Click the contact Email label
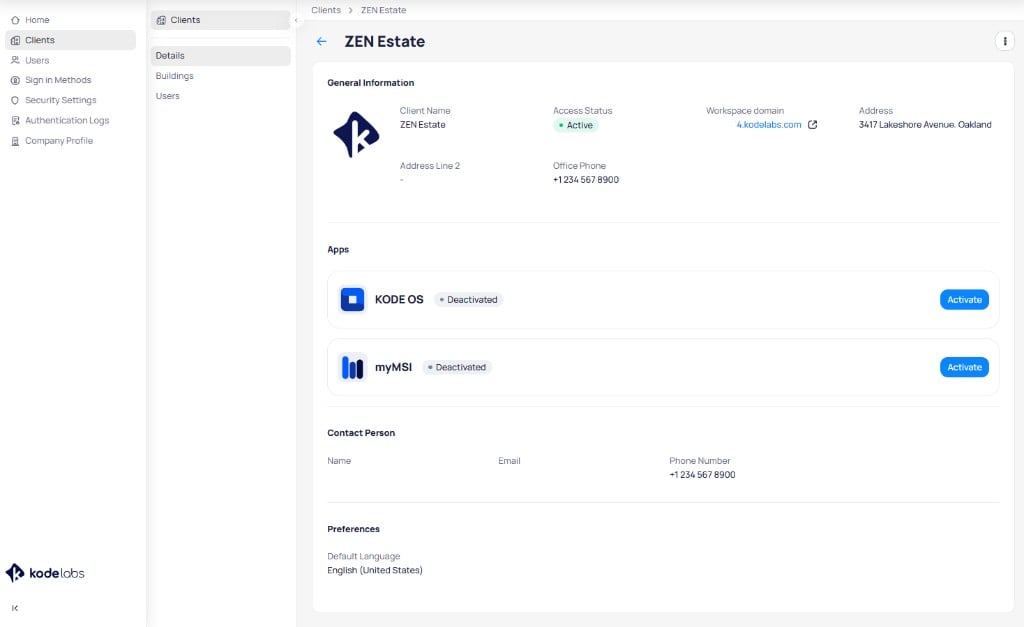Viewport: 1024px width, 627px height. (509, 461)
